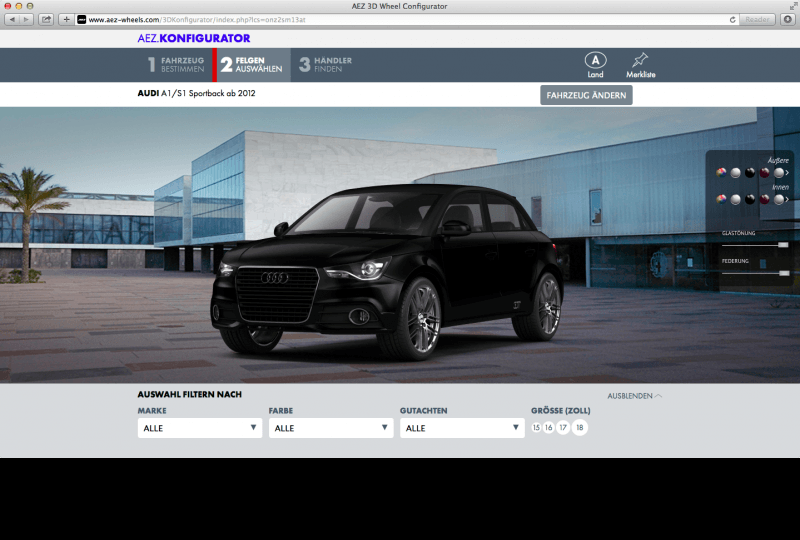Choose the black inner paint sphere
Viewport: 800px width, 540px height.
point(749,199)
